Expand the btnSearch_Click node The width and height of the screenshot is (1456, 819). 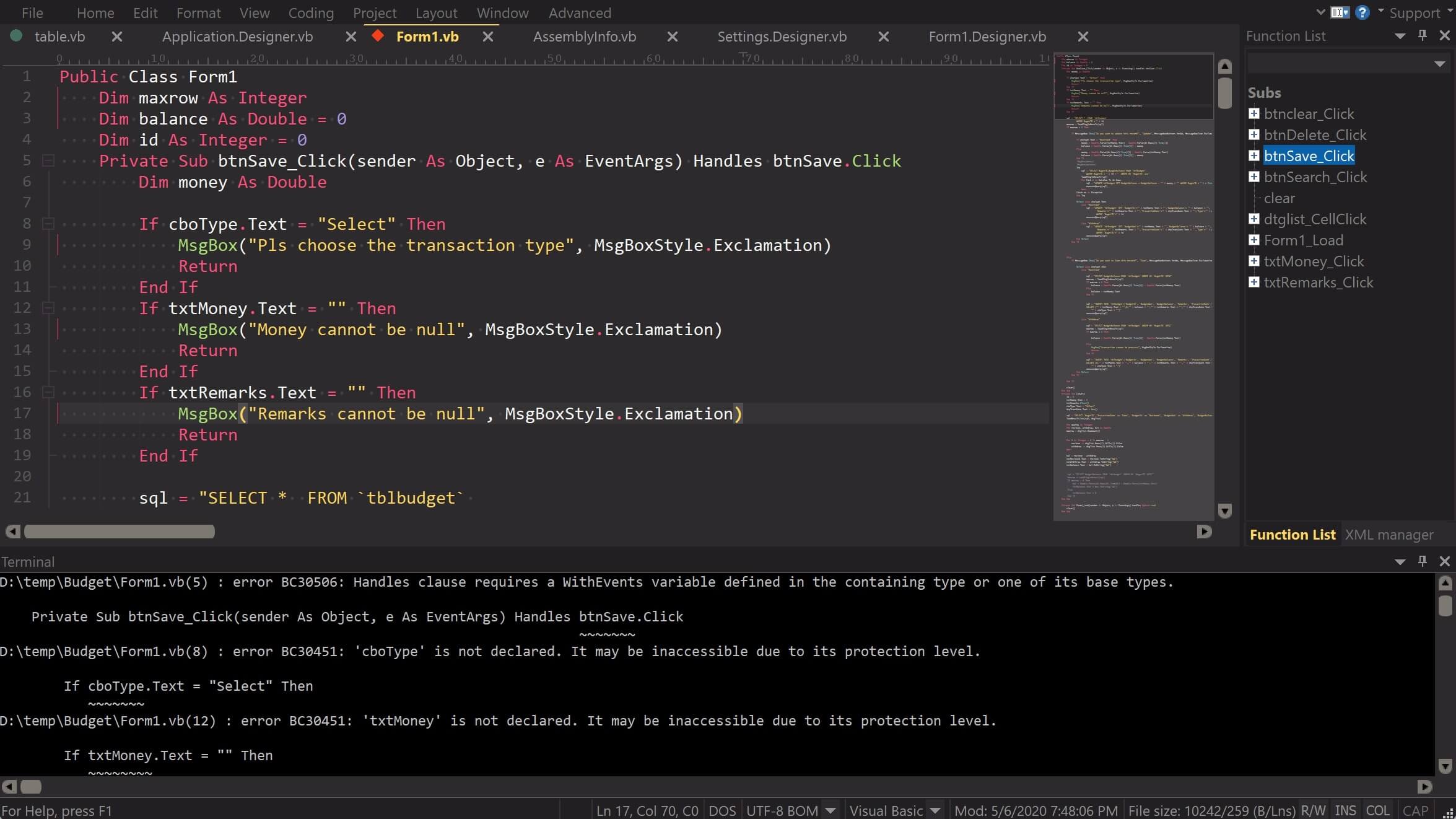click(1254, 177)
